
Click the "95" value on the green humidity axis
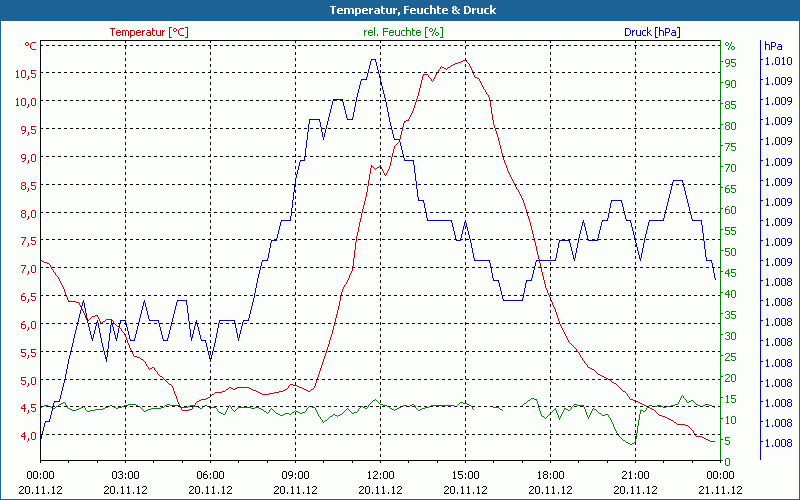pos(731,63)
